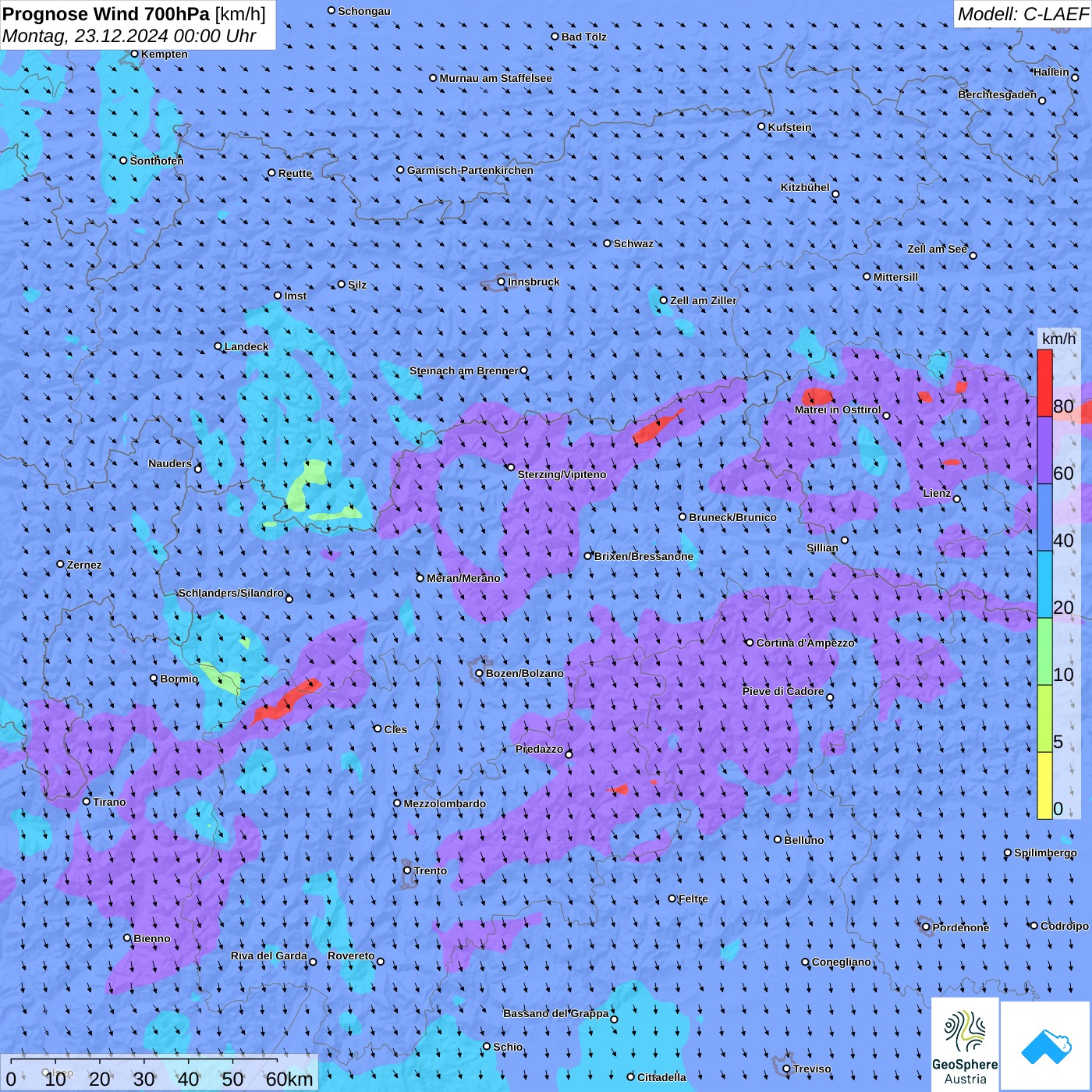
Task: Click the Kitzbühel city label
Action: tap(805, 187)
